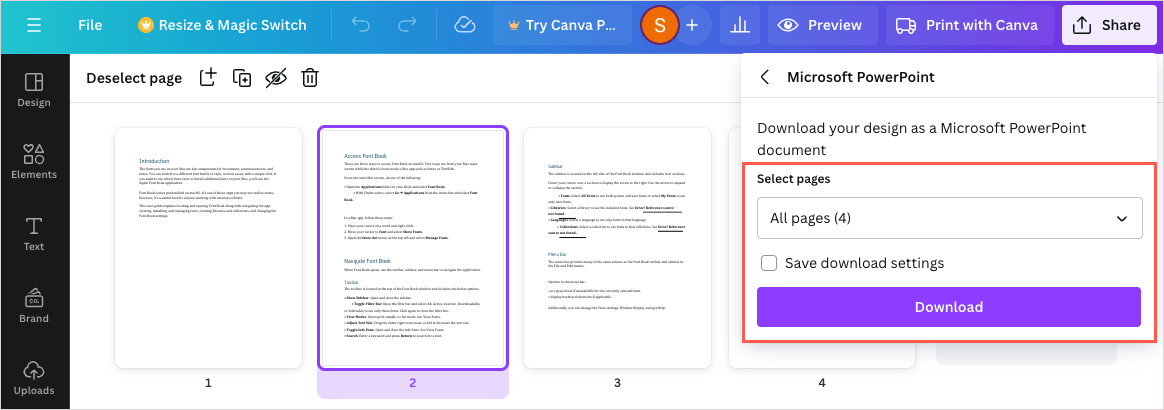Screen dimensions: 1164x410
Task: Tick Save download settings checkbox
Action: [769, 263]
